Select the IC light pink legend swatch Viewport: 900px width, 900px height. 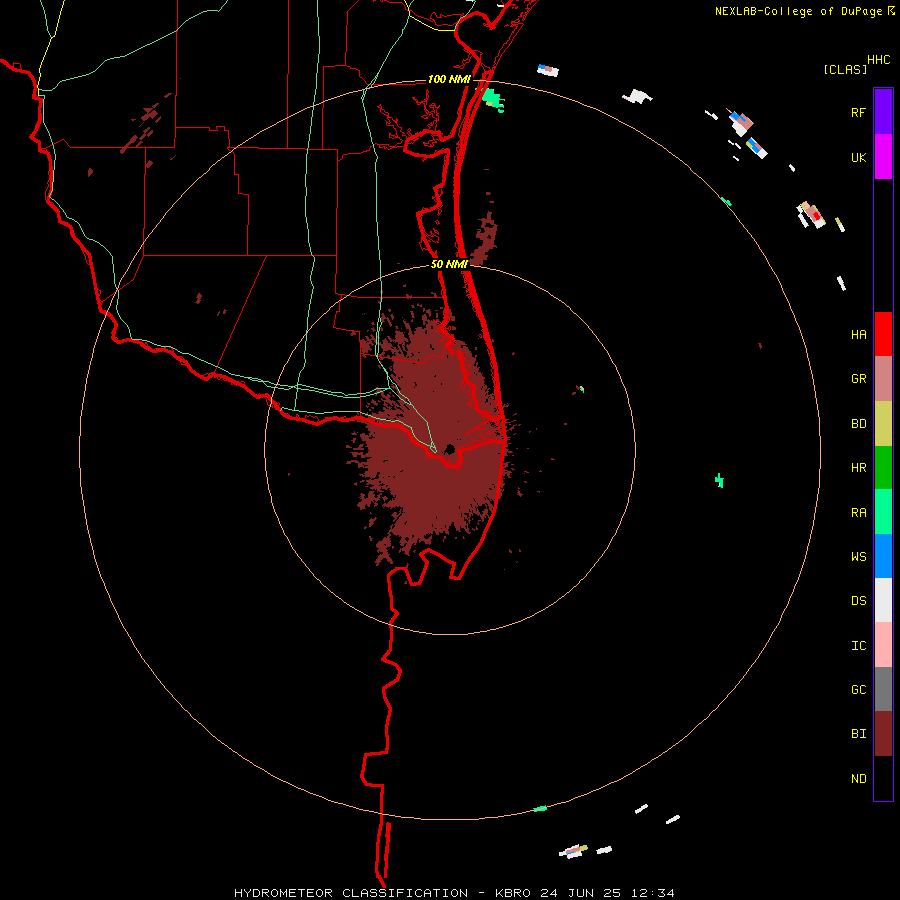[x=883, y=645]
